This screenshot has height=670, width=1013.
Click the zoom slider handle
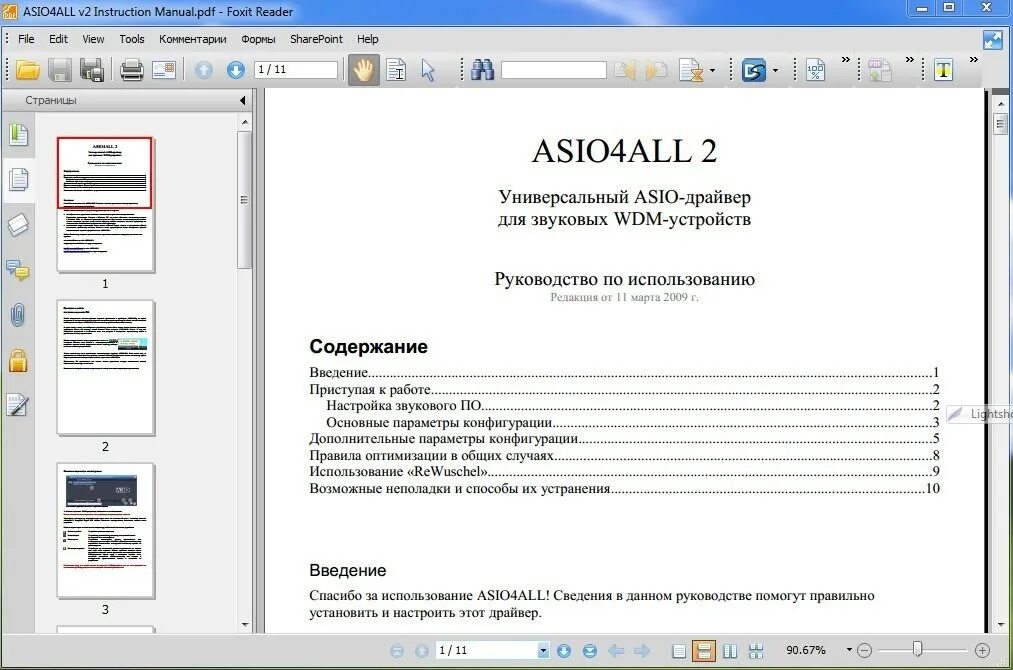click(x=917, y=649)
